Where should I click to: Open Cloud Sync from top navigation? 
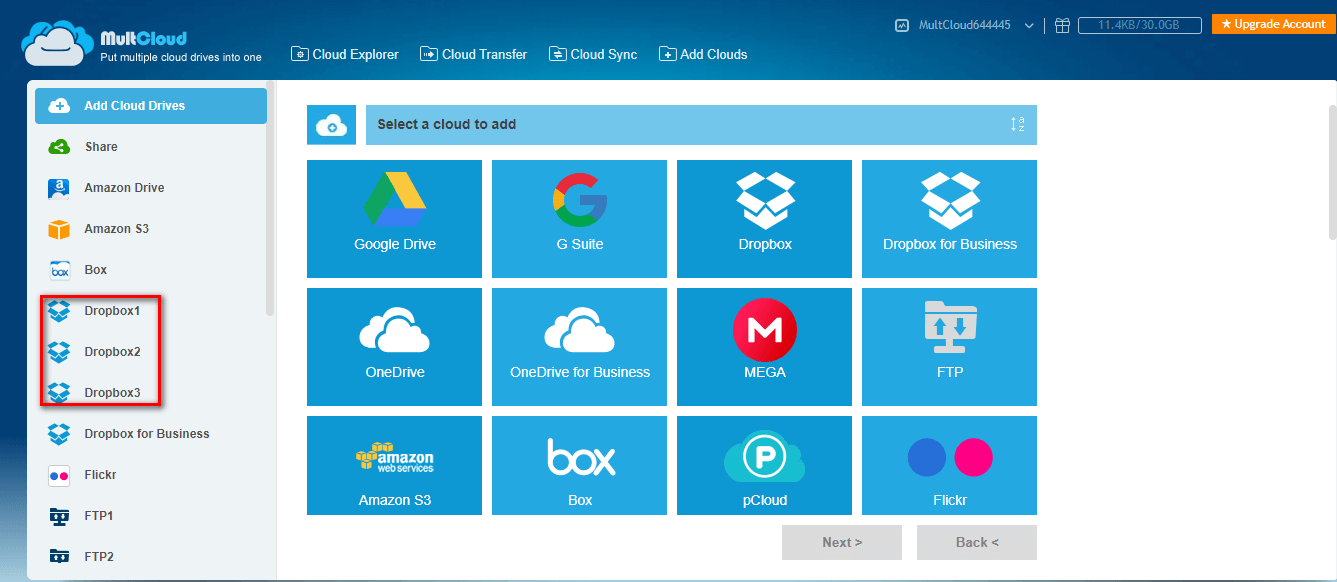coord(593,54)
